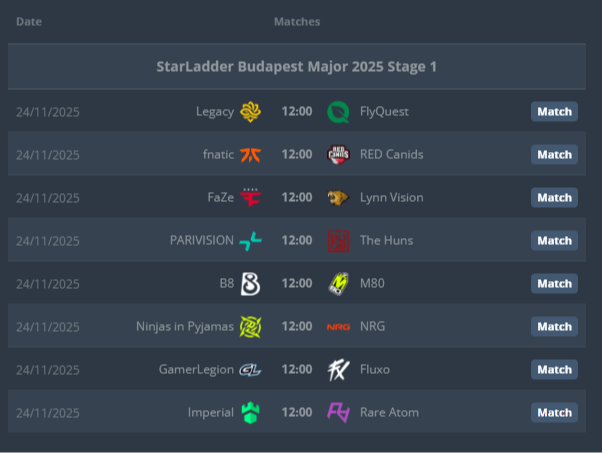Click the B8 team logo
Image resolution: width=602 pixels, height=453 pixels.
[250, 283]
